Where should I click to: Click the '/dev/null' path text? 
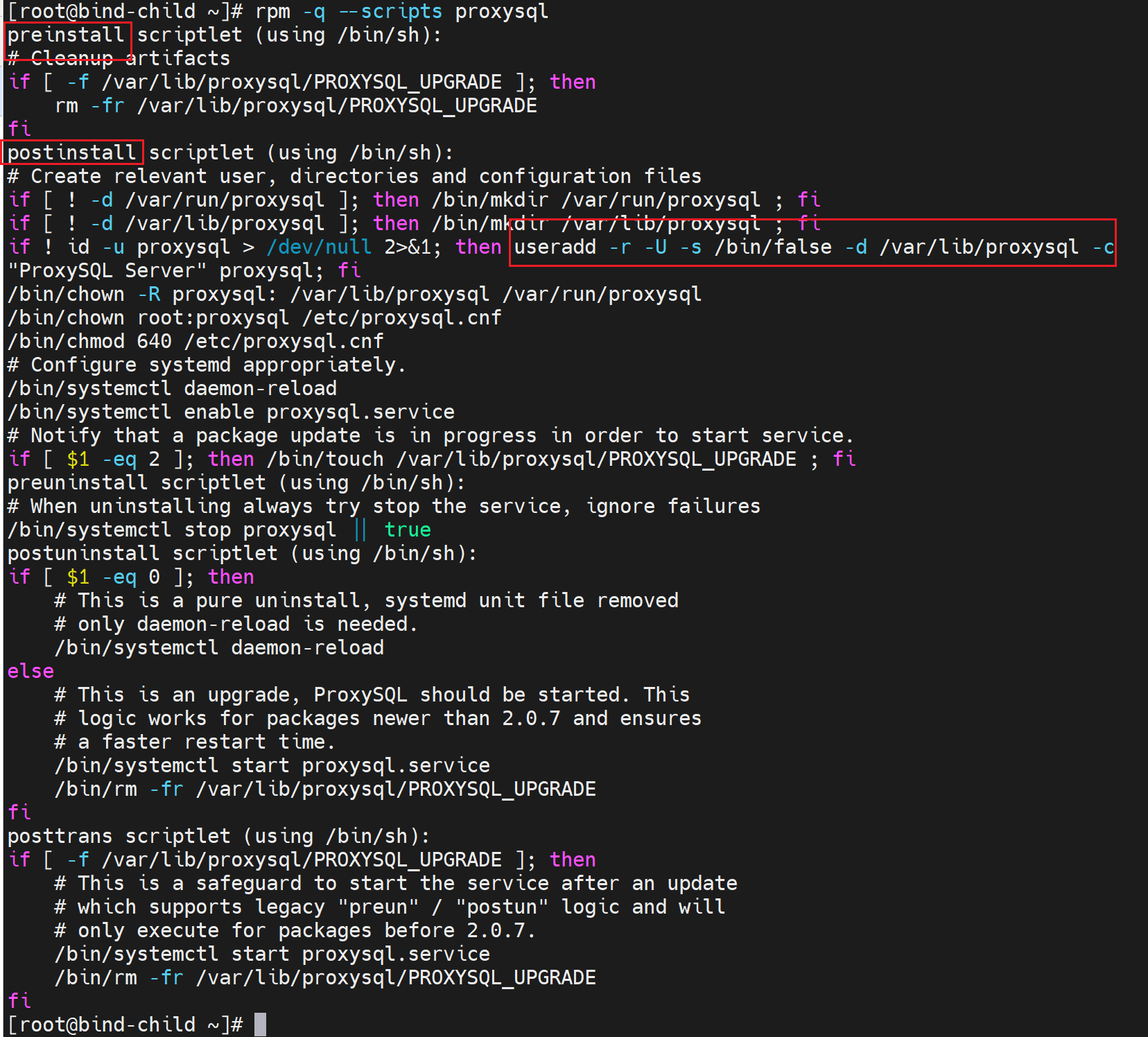click(319, 247)
